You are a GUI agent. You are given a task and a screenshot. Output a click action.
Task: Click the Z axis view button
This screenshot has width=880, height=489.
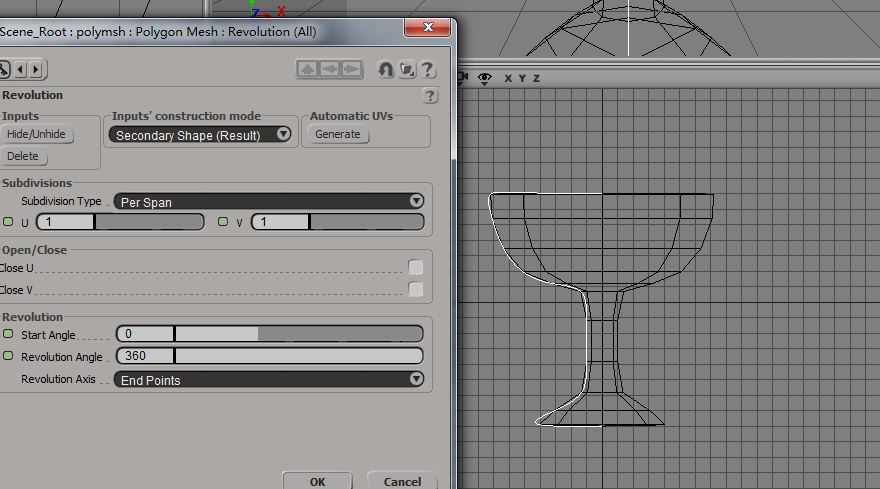[x=536, y=78]
